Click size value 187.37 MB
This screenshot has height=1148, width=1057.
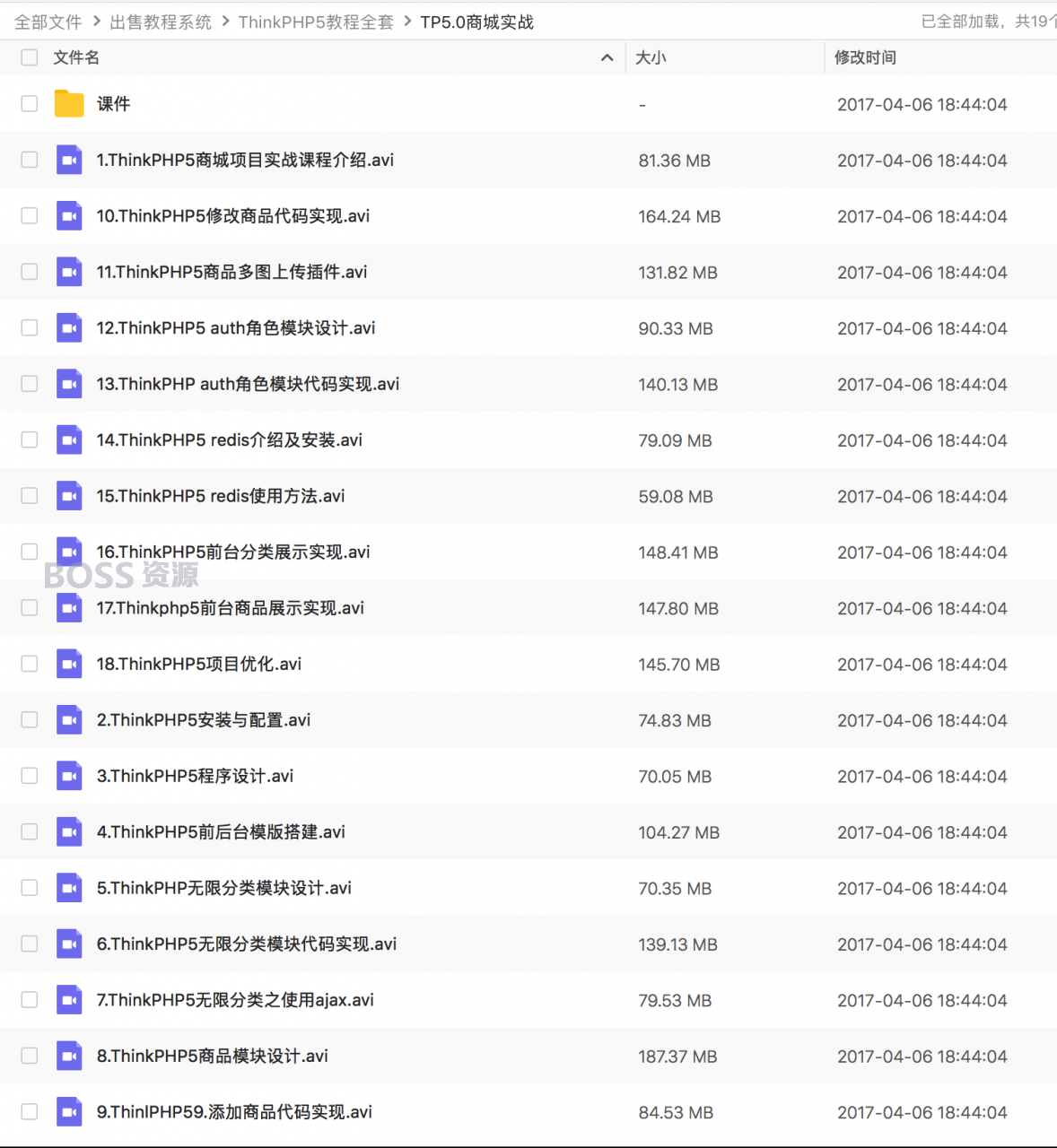tap(677, 1057)
